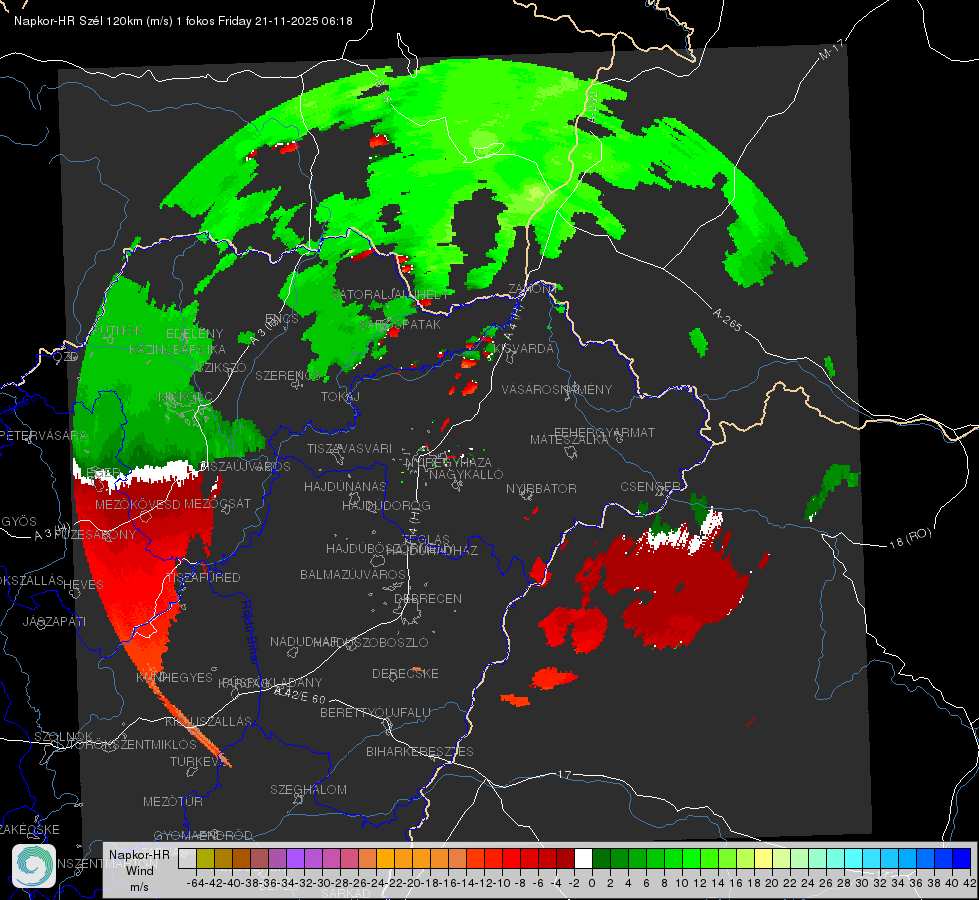Click the KUNHEGYES city label
This screenshot has width=979, height=900.
174,678
